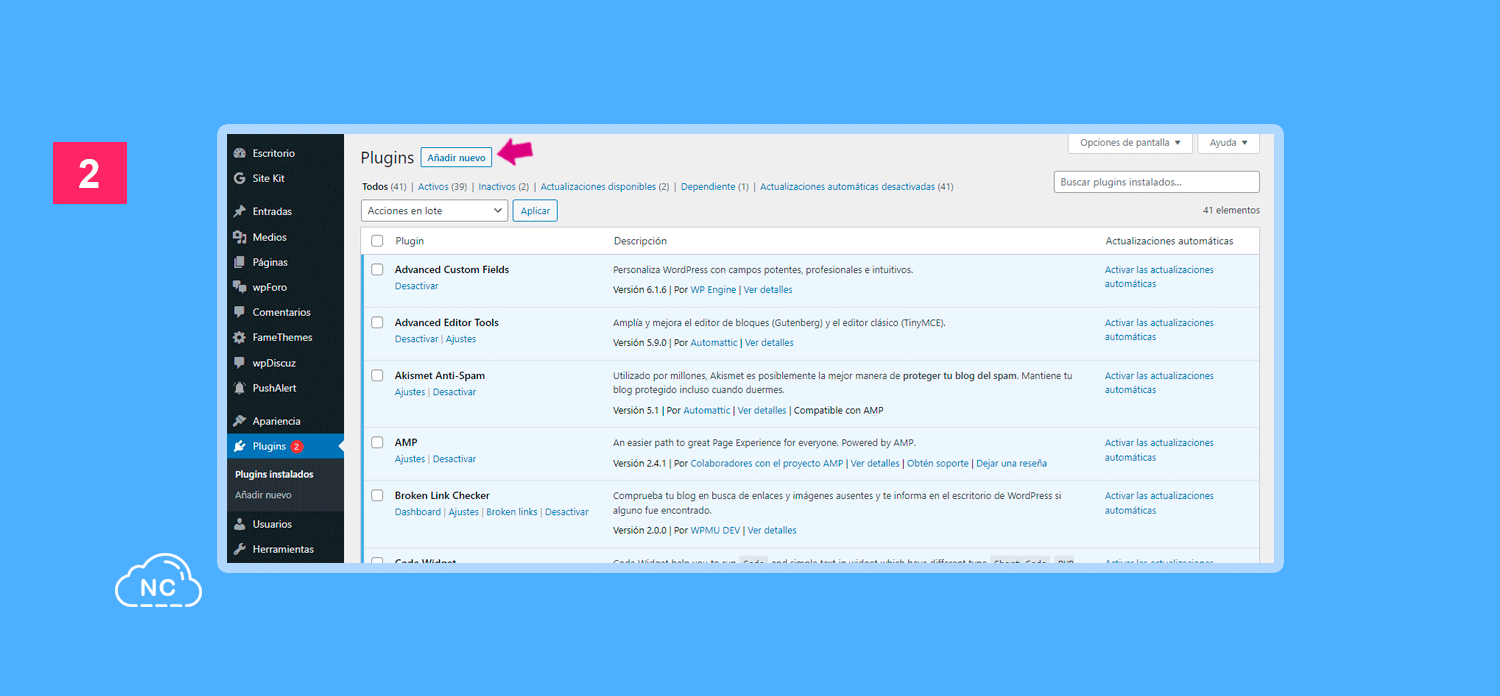Click the red Plugins update count badge
Screen dimensions: 1500x696
tap(297, 446)
